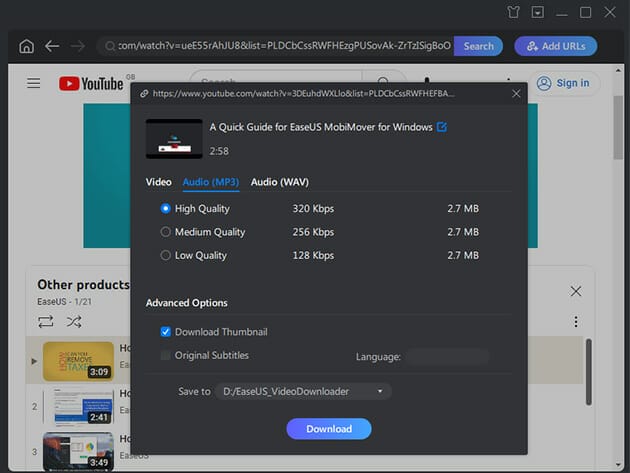
Task: Uncheck the Download Thumbnail checkbox
Action: [166, 332]
